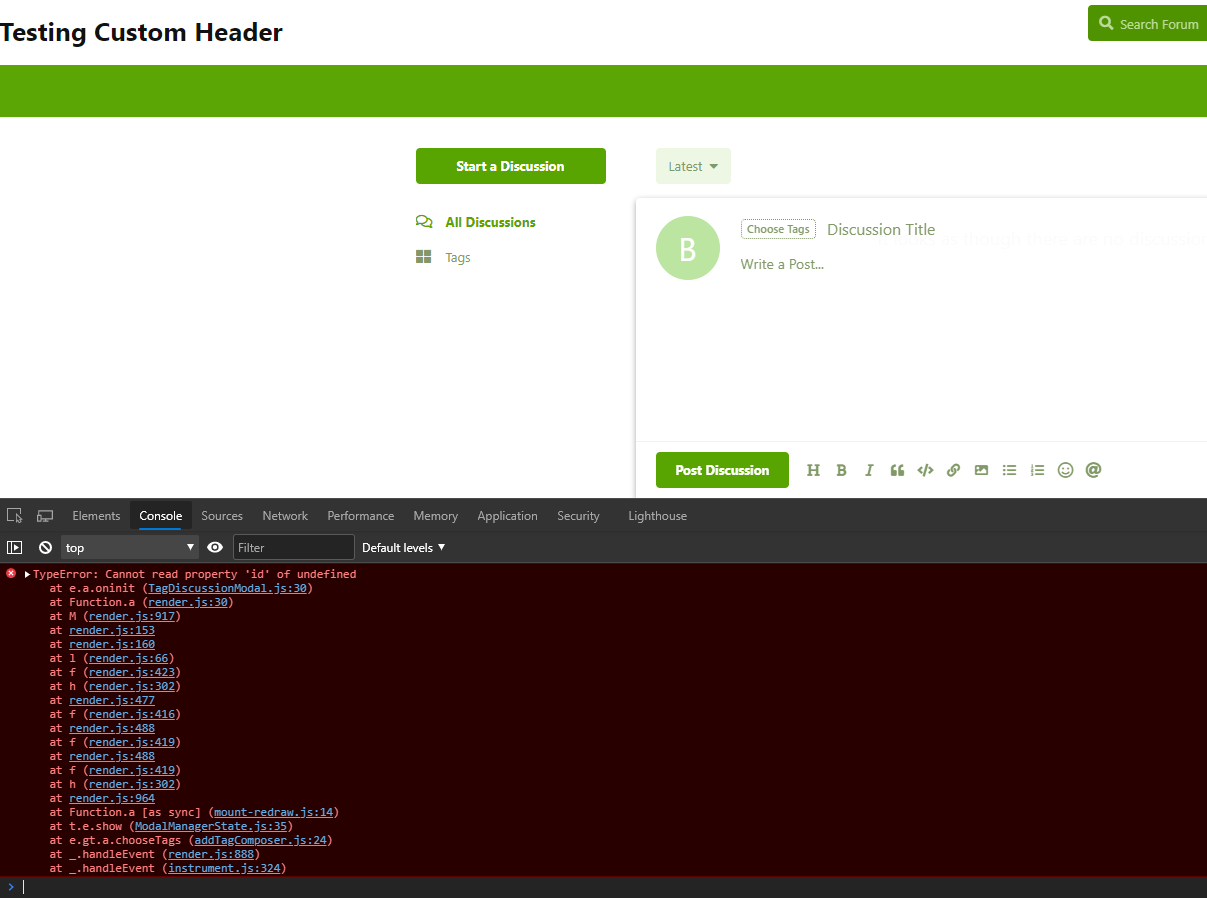Select the italic formatting icon
Screen dimensions: 1207x898
click(869, 469)
